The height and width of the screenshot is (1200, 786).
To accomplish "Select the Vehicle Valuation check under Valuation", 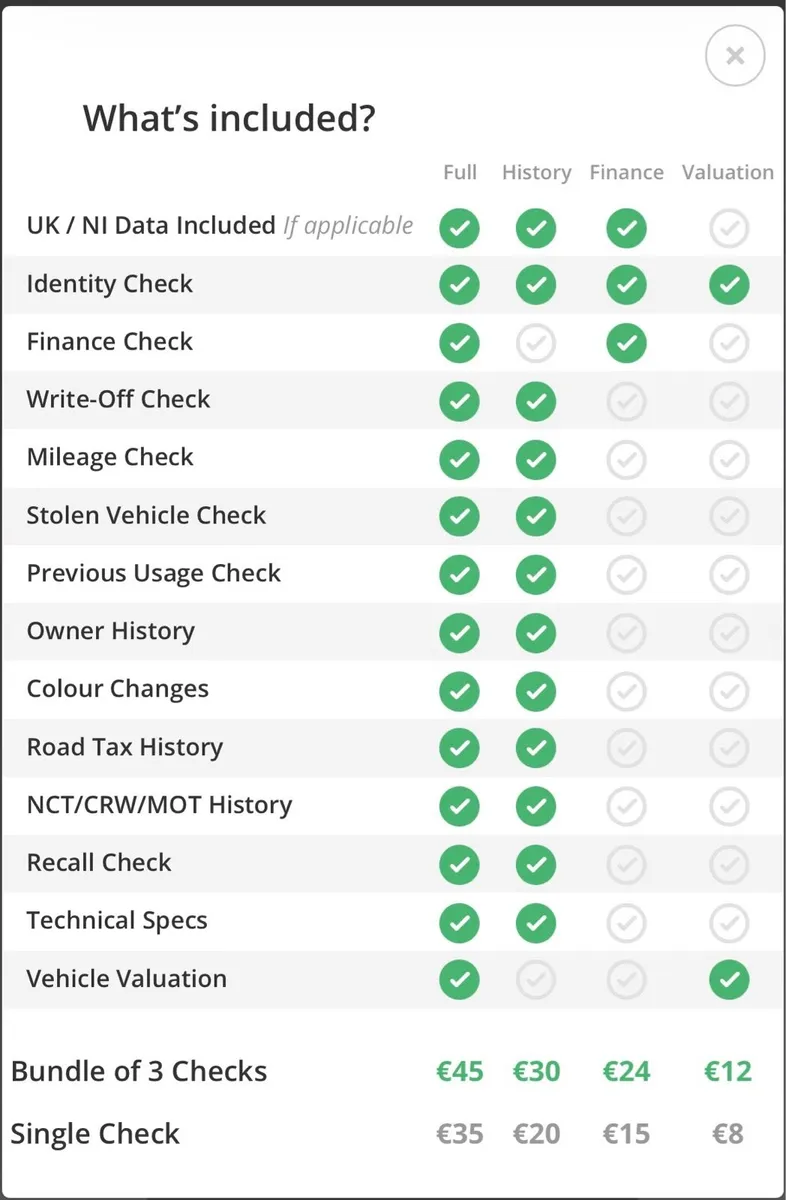I will point(729,980).
